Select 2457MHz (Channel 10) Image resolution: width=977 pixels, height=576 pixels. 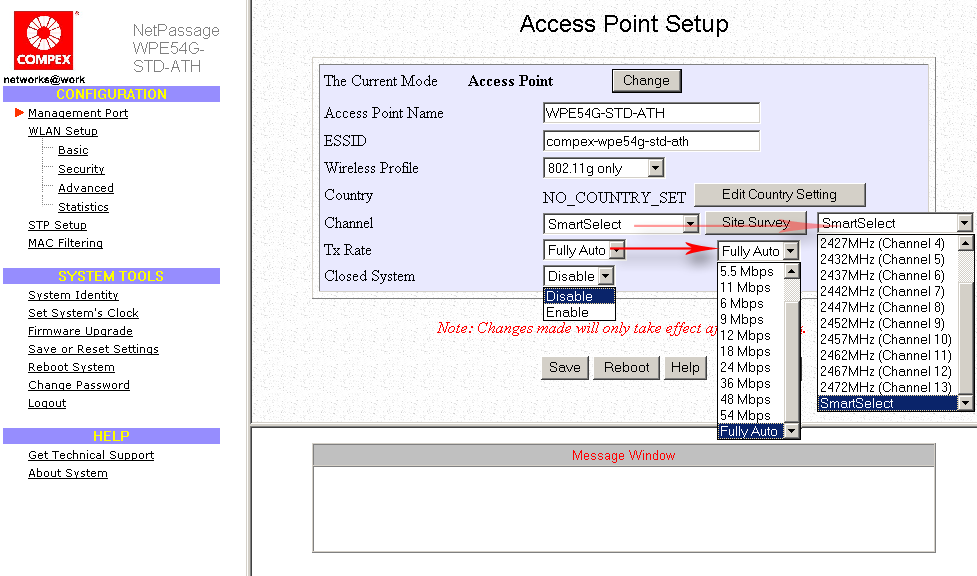(887, 339)
